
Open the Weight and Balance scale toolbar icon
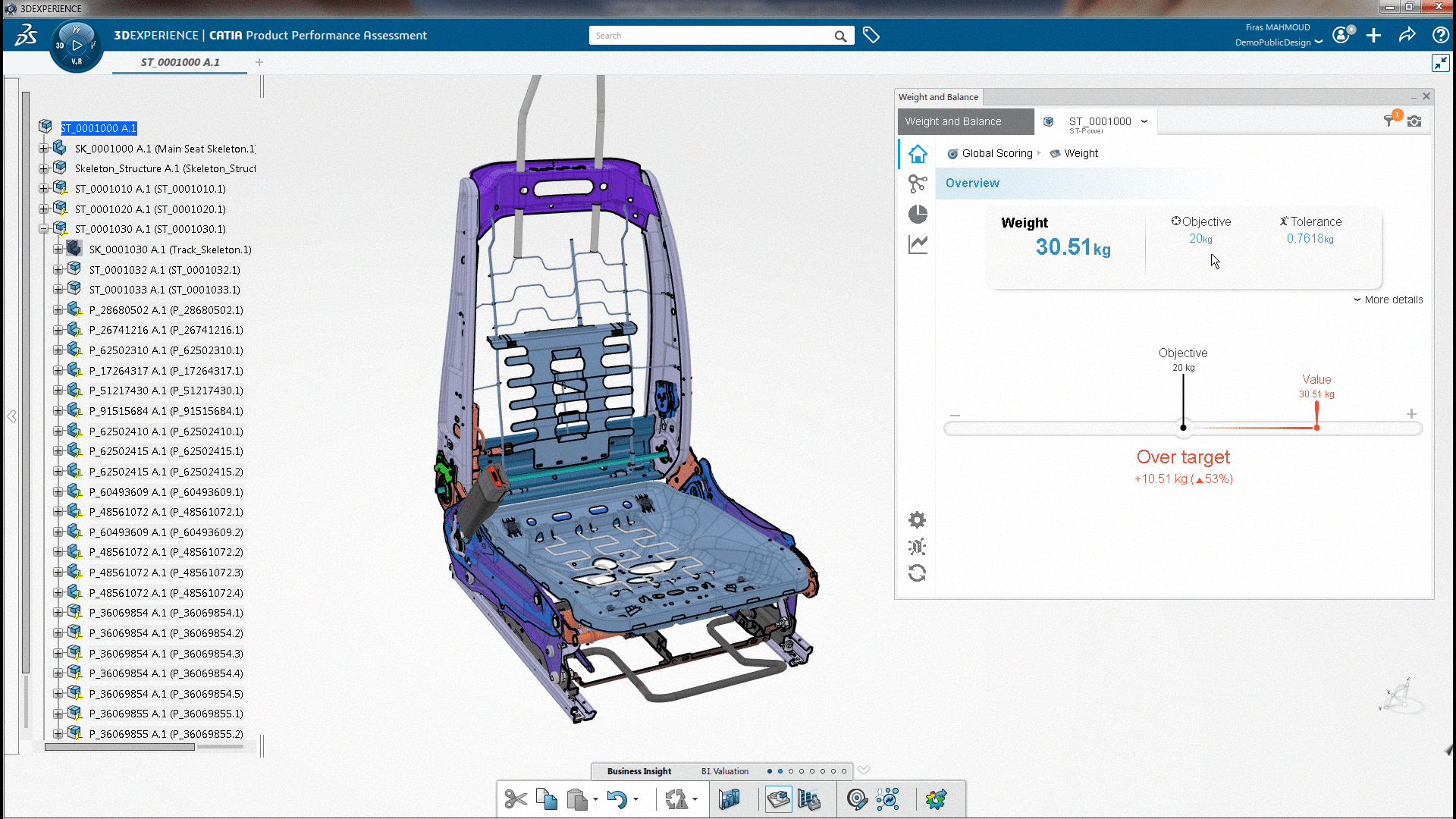pyautogui.click(x=778, y=799)
